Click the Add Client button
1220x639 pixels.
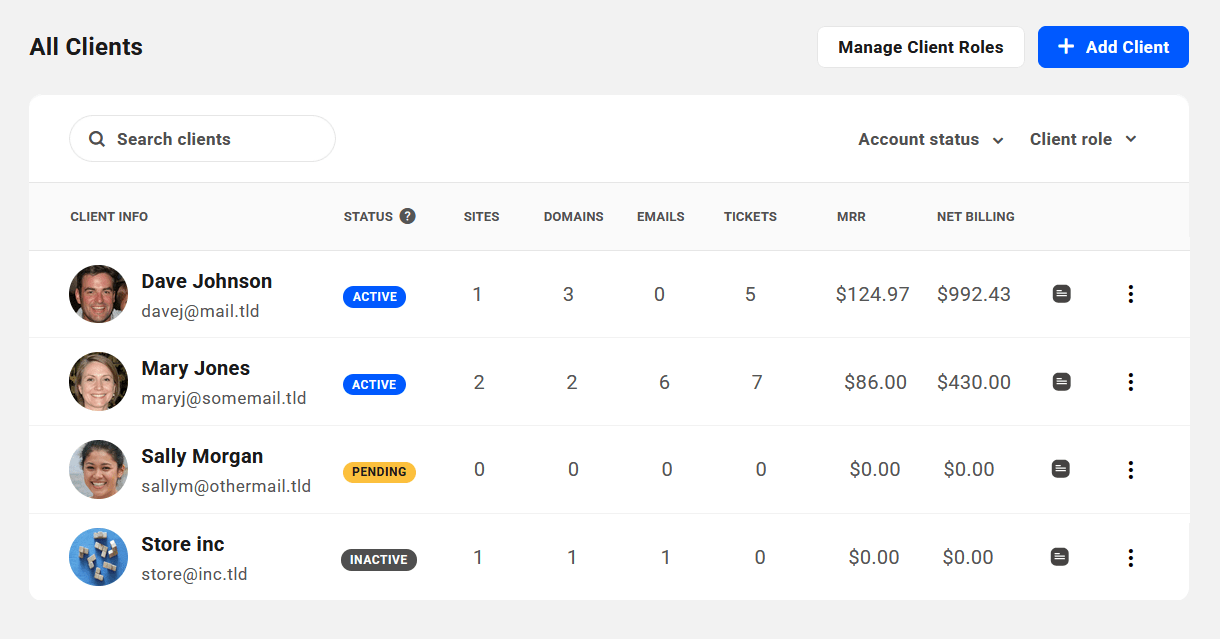(x=1112, y=46)
